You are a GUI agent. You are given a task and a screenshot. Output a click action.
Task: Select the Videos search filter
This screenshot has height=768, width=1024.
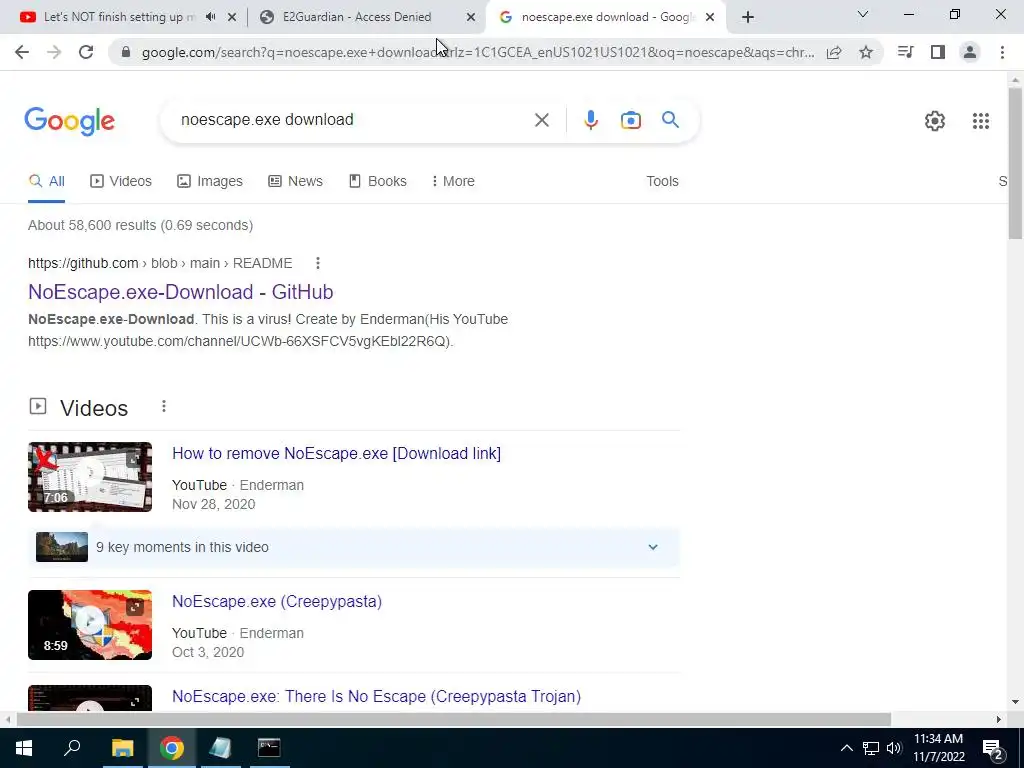point(121,181)
